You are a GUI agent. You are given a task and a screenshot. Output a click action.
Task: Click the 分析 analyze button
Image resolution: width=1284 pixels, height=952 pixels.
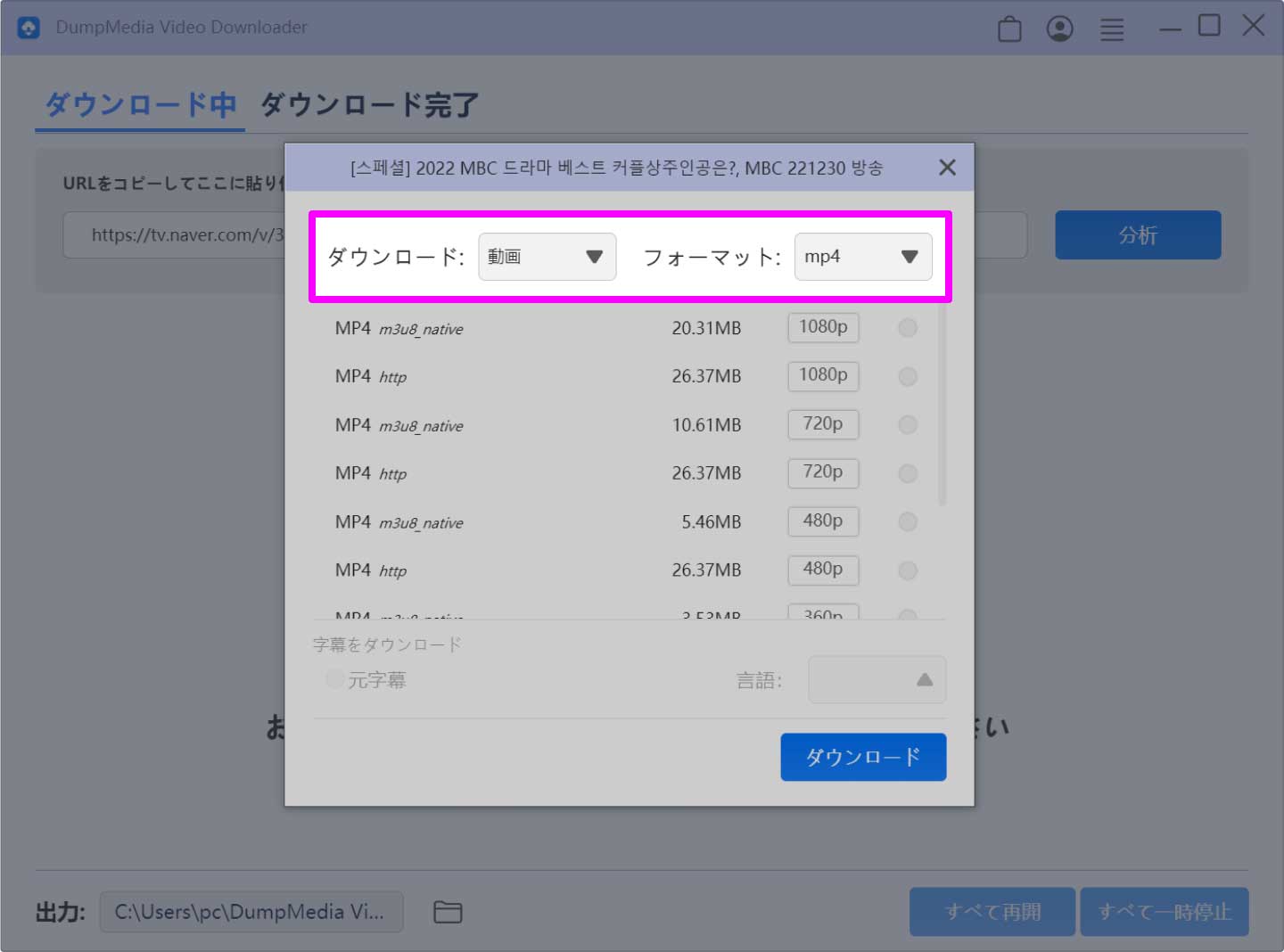(1138, 235)
